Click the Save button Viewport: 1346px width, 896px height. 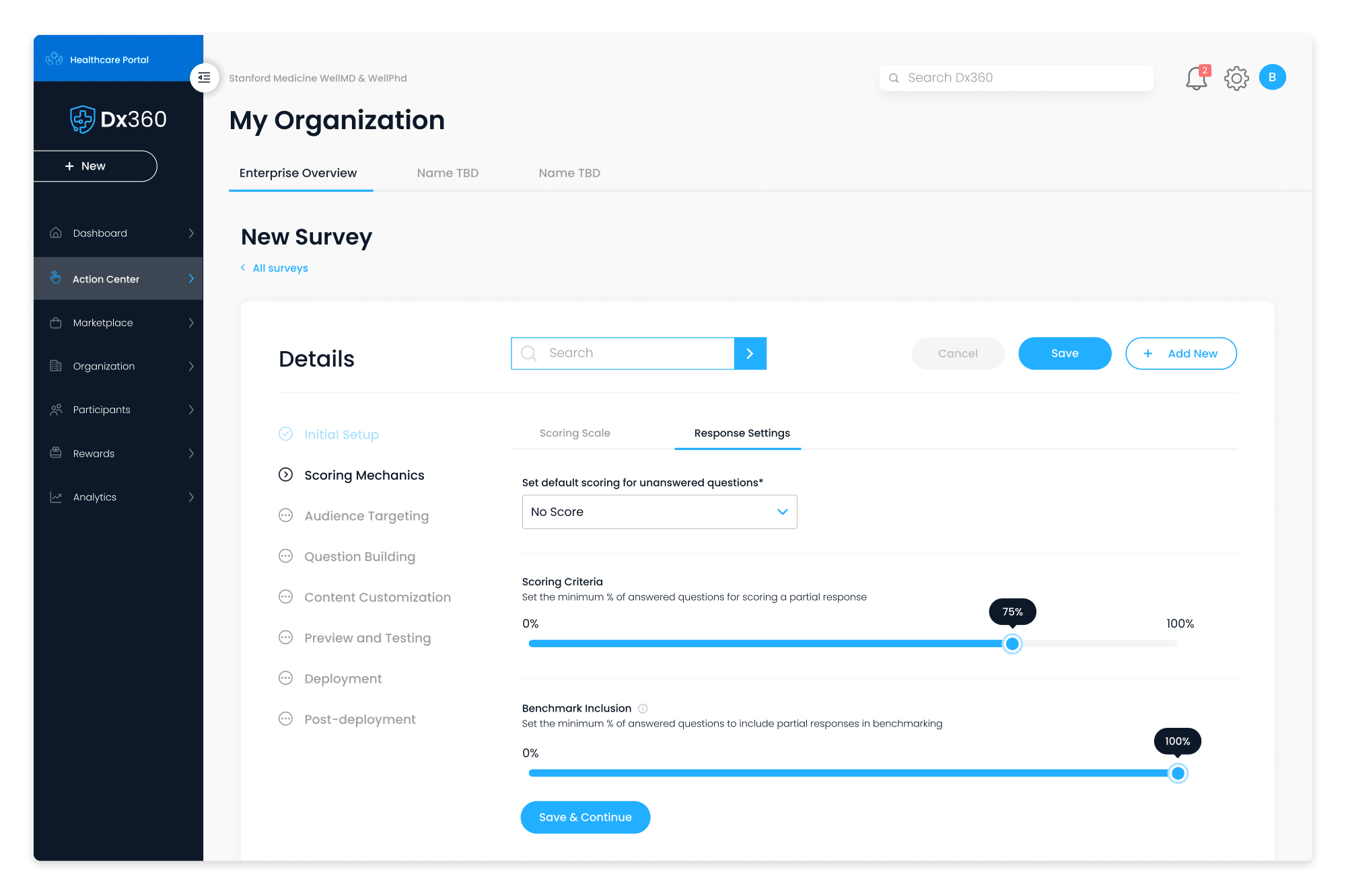click(1065, 353)
